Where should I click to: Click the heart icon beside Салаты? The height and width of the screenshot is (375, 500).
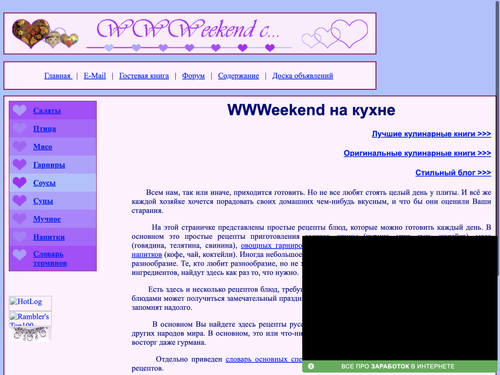20,110
